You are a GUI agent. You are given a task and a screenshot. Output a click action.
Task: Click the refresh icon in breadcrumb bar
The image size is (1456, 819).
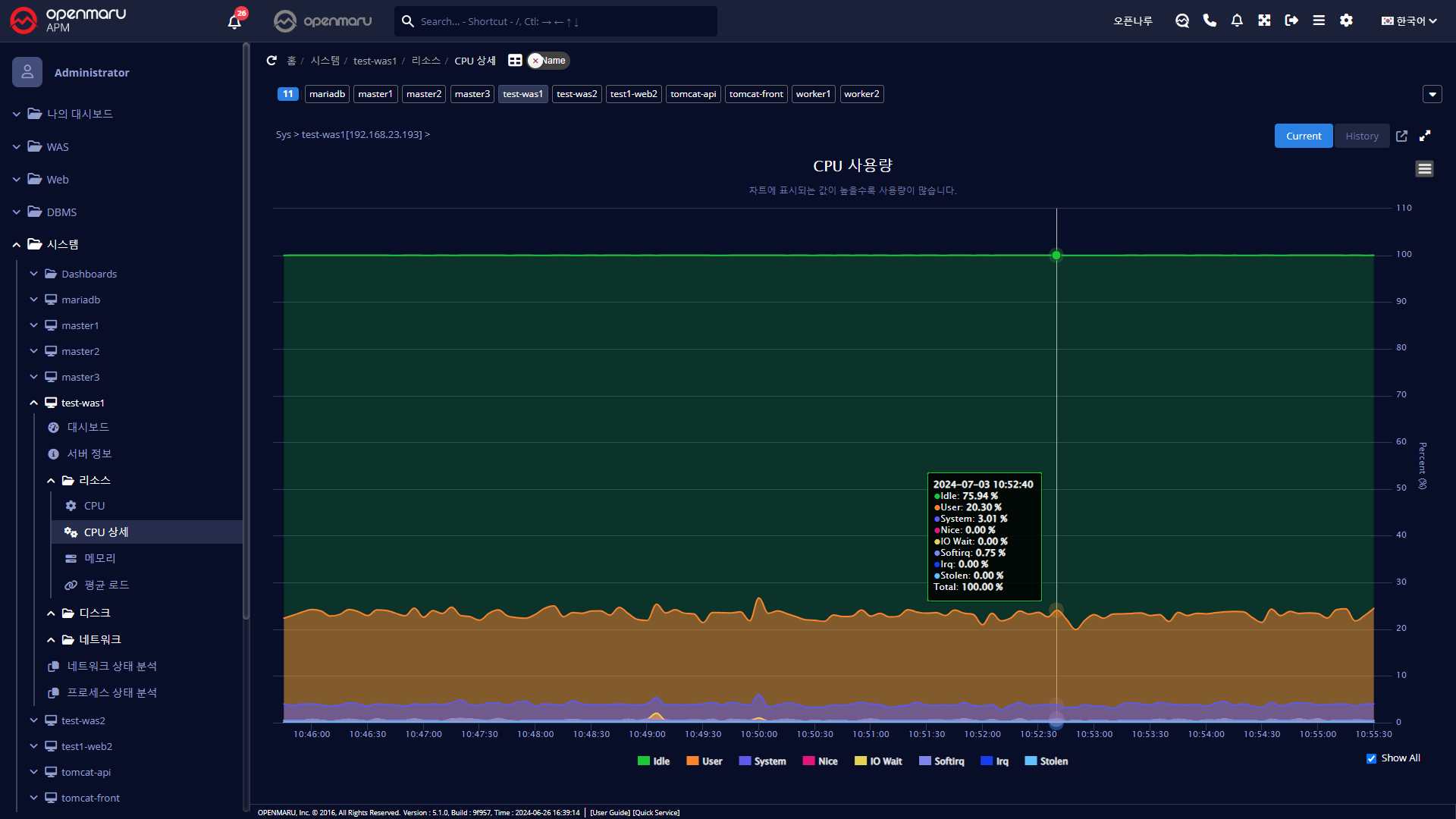[x=271, y=61]
